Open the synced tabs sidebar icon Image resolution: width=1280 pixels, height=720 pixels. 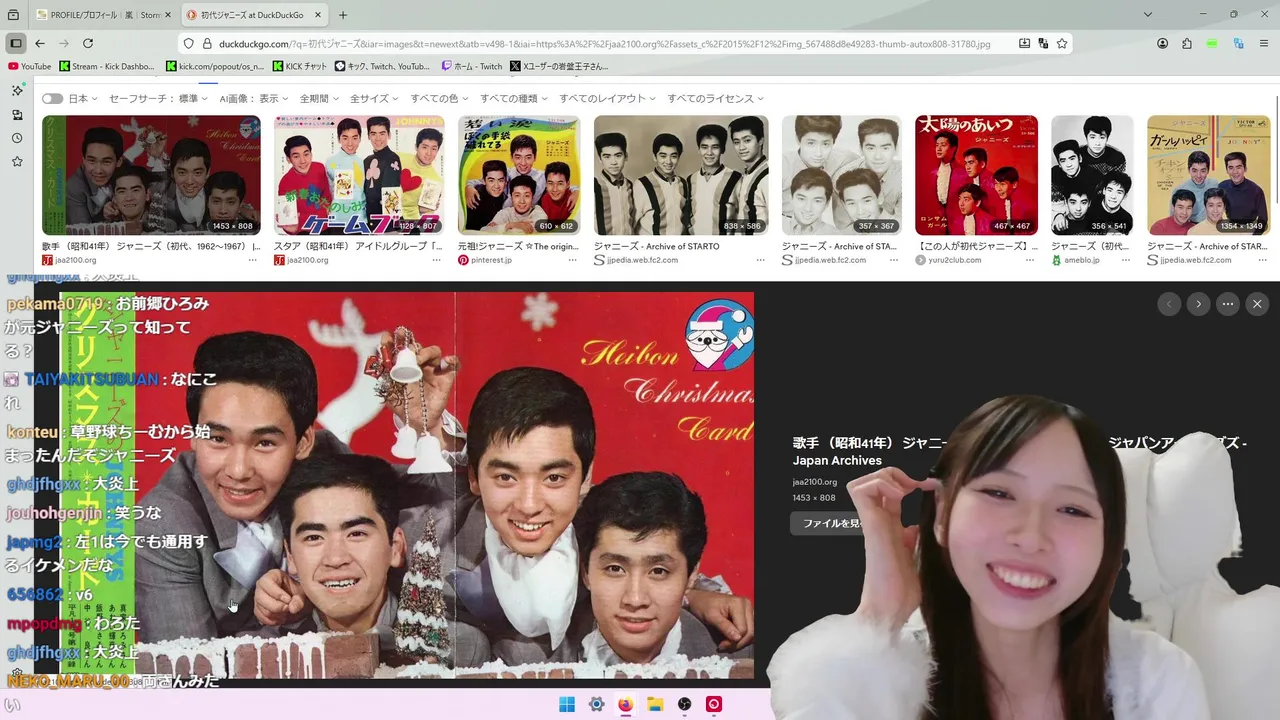(17, 114)
